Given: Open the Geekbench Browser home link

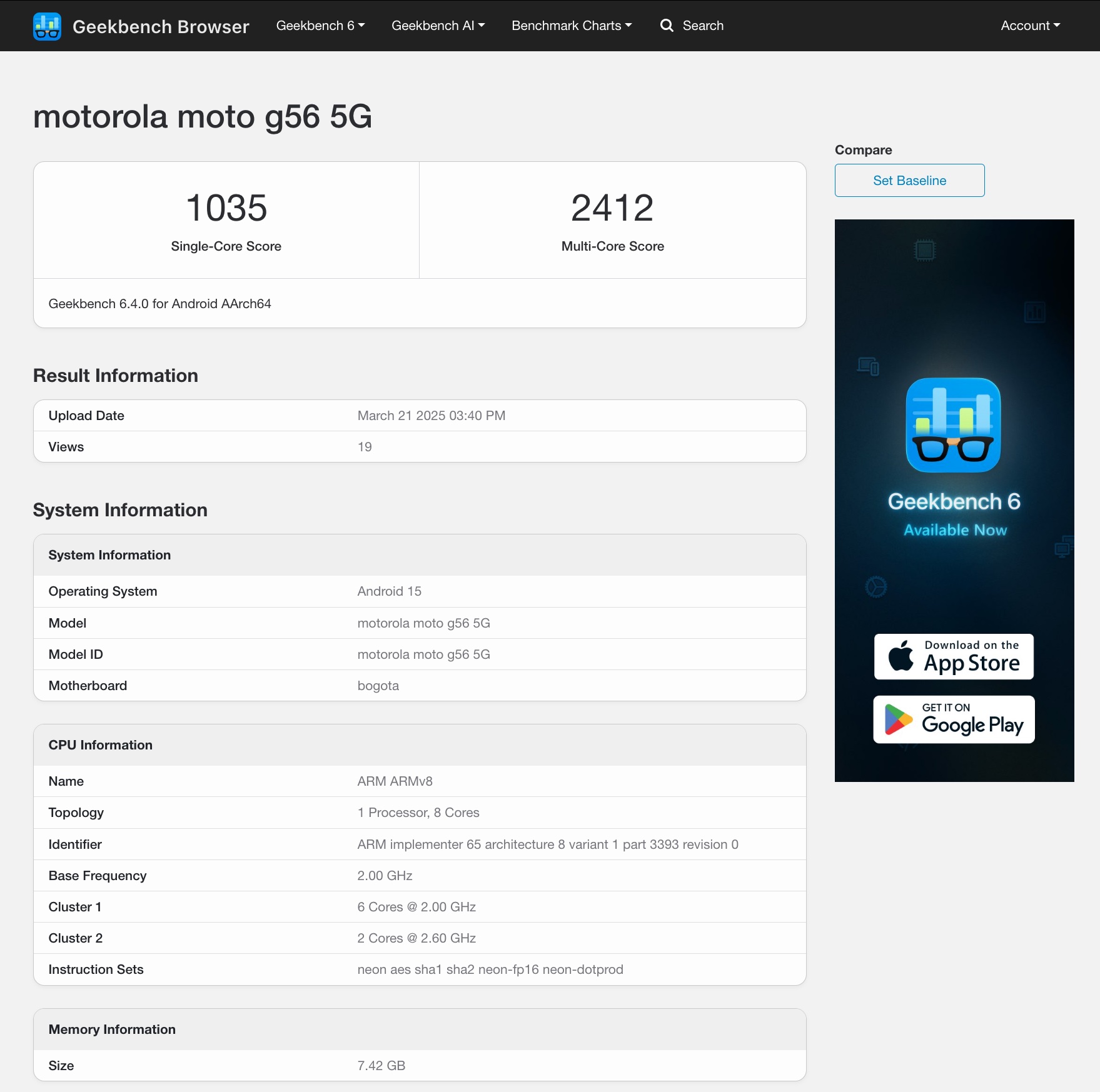Looking at the screenshot, I should point(161,26).
